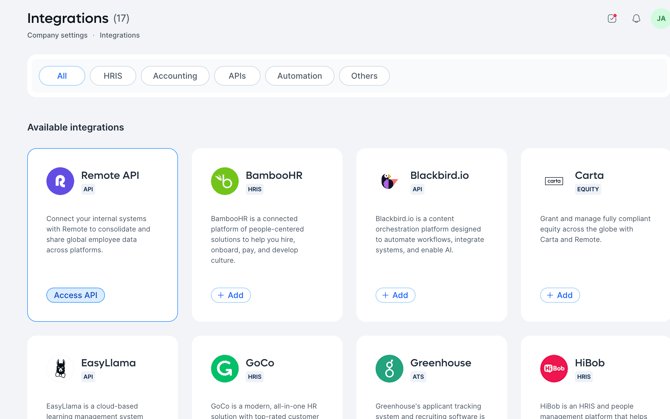This screenshot has height=419, width=670.
Task: Select the Others filter pill
Action: pyautogui.click(x=364, y=76)
